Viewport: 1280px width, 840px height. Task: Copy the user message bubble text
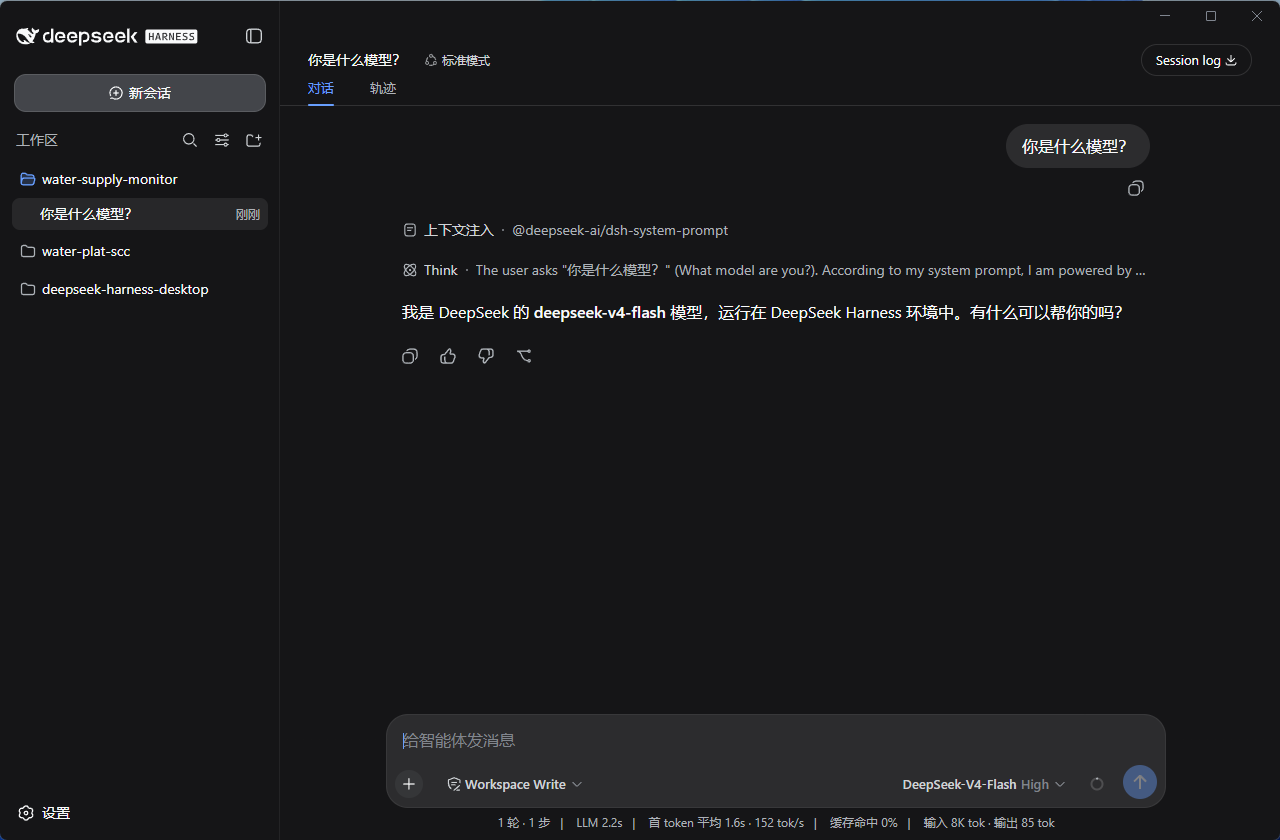[x=1136, y=188]
